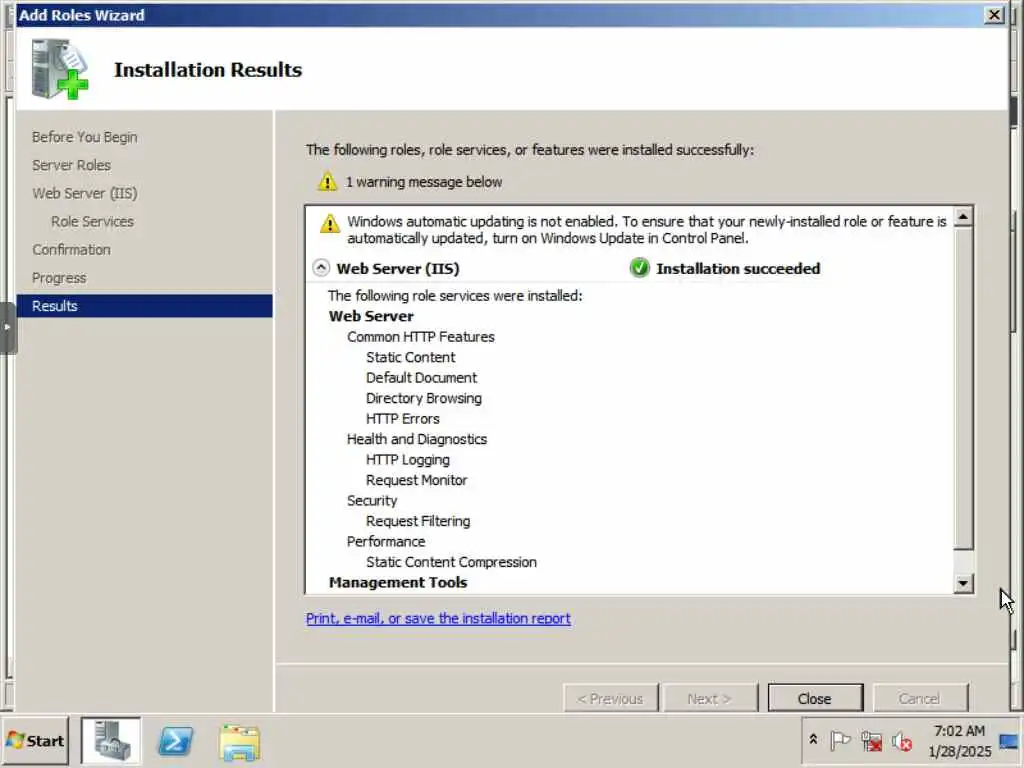
Task: Click the results list scroll up arrow
Action: pos(963,216)
